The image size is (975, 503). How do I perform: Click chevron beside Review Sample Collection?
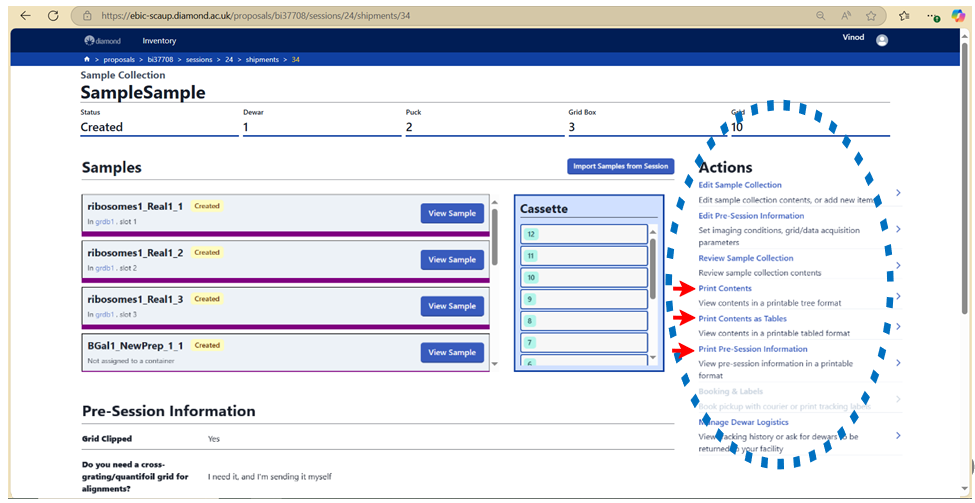[x=898, y=265]
